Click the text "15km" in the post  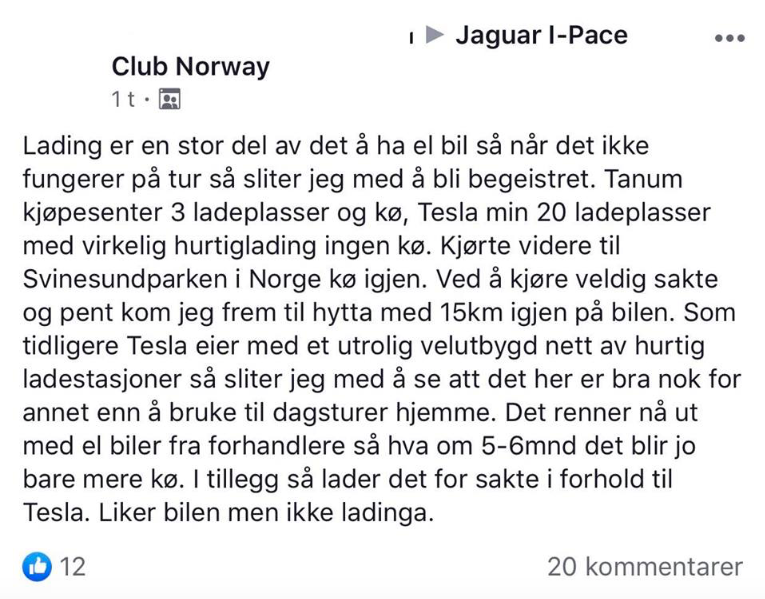pos(471,313)
